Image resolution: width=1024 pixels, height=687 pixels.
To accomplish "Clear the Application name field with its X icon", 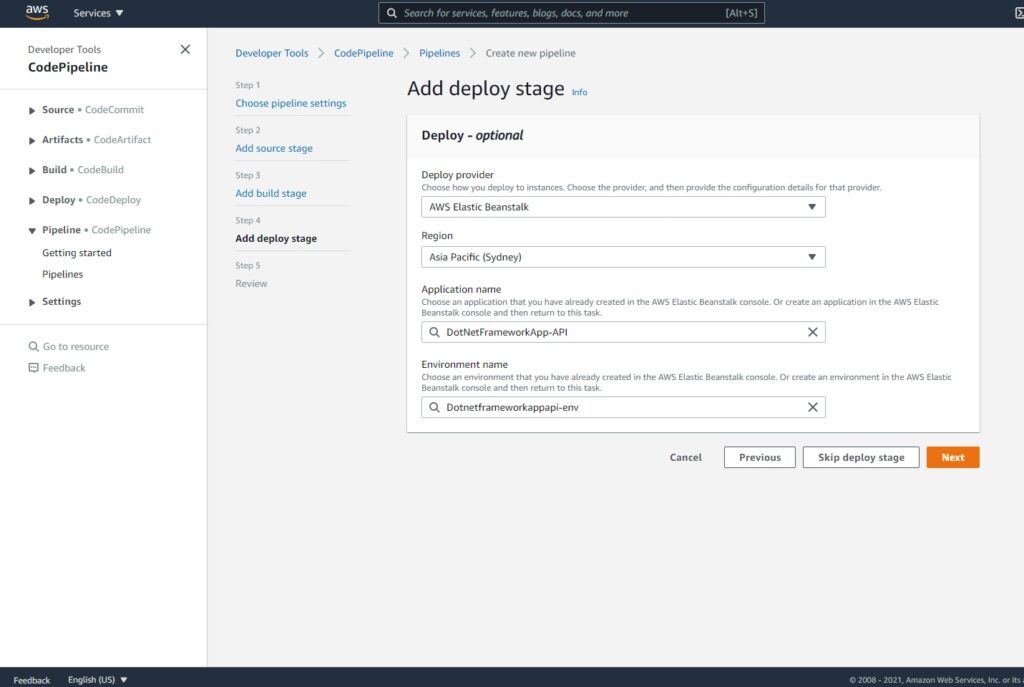I will coord(812,331).
